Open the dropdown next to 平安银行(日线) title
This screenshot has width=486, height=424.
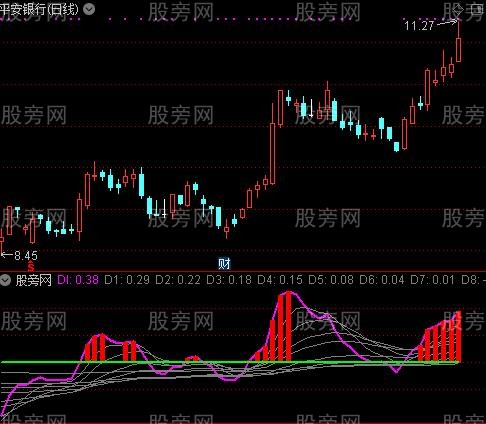(x=89, y=9)
